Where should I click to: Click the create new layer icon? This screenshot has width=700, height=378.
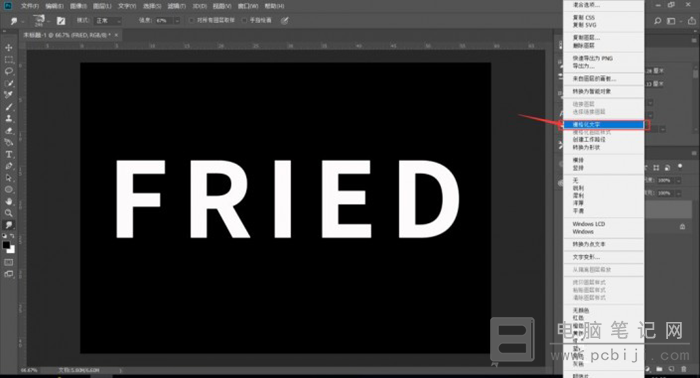point(671,369)
